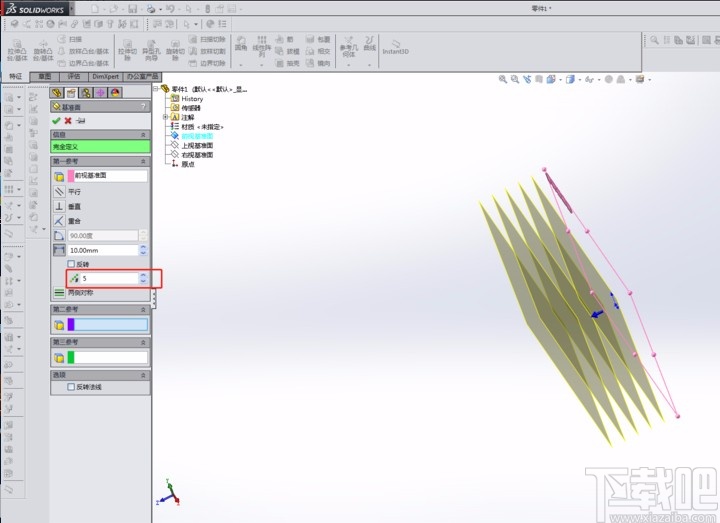This screenshot has height=523, width=720.
Task: Click the Undo arrow icon in title toolbar
Action: [169, 9]
